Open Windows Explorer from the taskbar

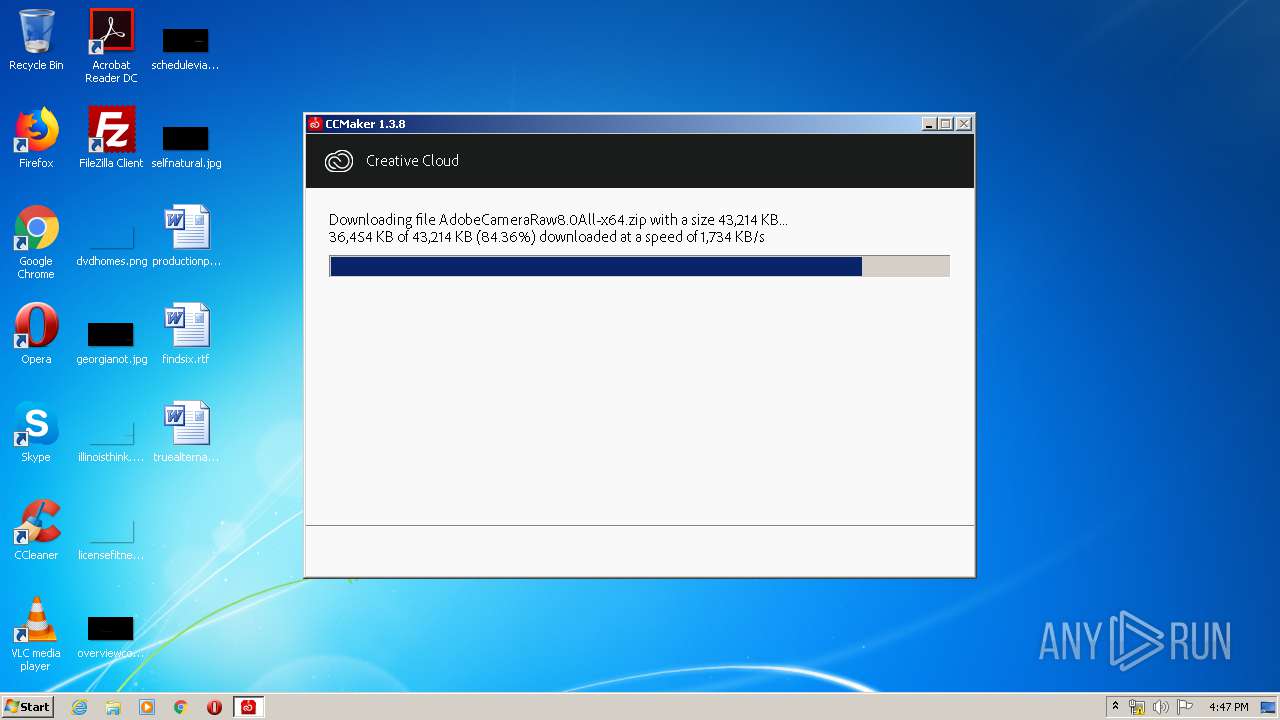113,707
